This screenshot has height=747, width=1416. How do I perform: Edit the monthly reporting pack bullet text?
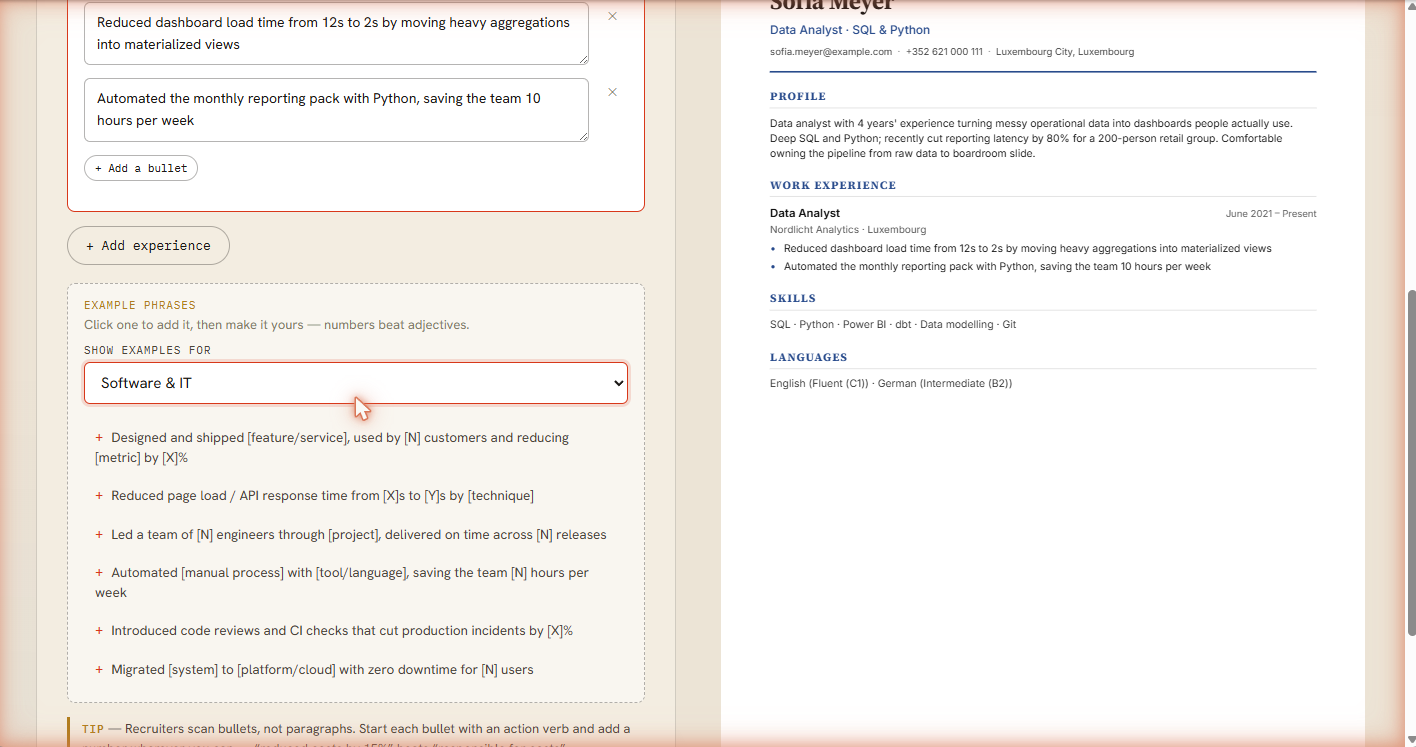[x=336, y=110]
